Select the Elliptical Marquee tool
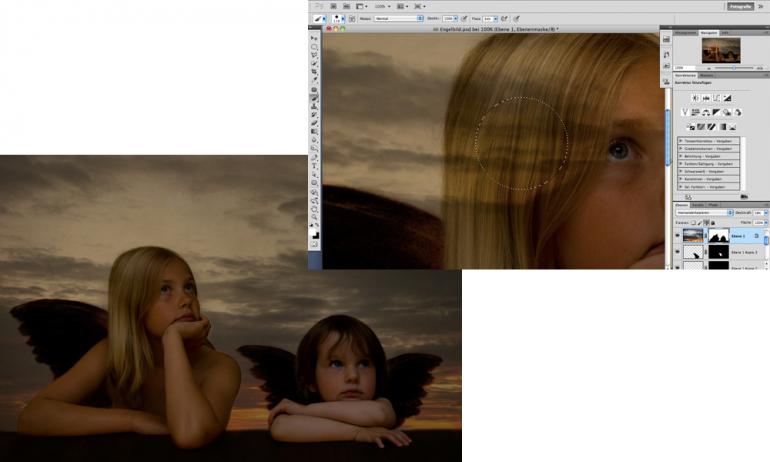 click(314, 47)
